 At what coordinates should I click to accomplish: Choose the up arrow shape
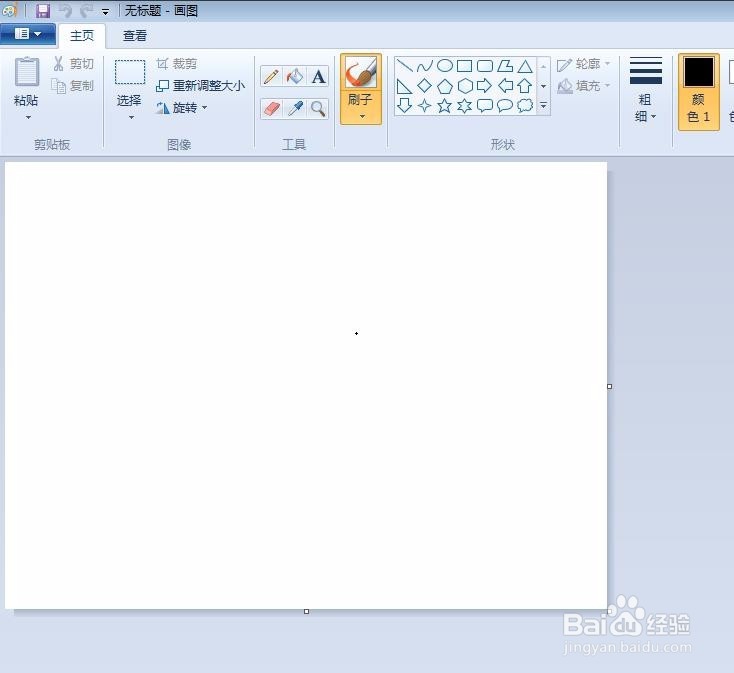click(x=525, y=86)
